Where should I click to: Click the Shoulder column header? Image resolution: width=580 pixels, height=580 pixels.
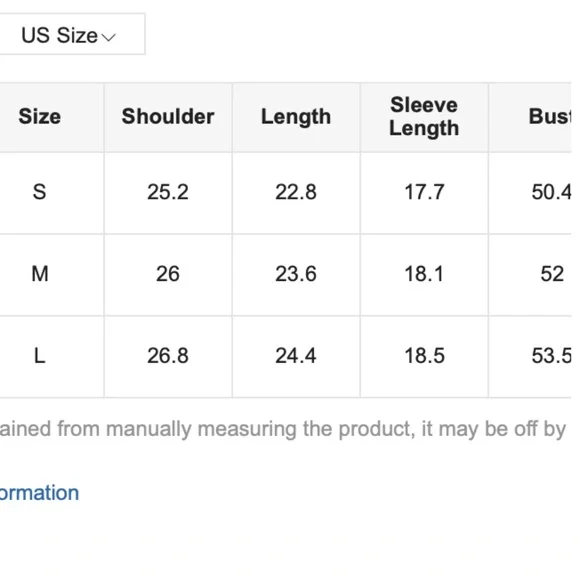pyautogui.click(x=168, y=117)
